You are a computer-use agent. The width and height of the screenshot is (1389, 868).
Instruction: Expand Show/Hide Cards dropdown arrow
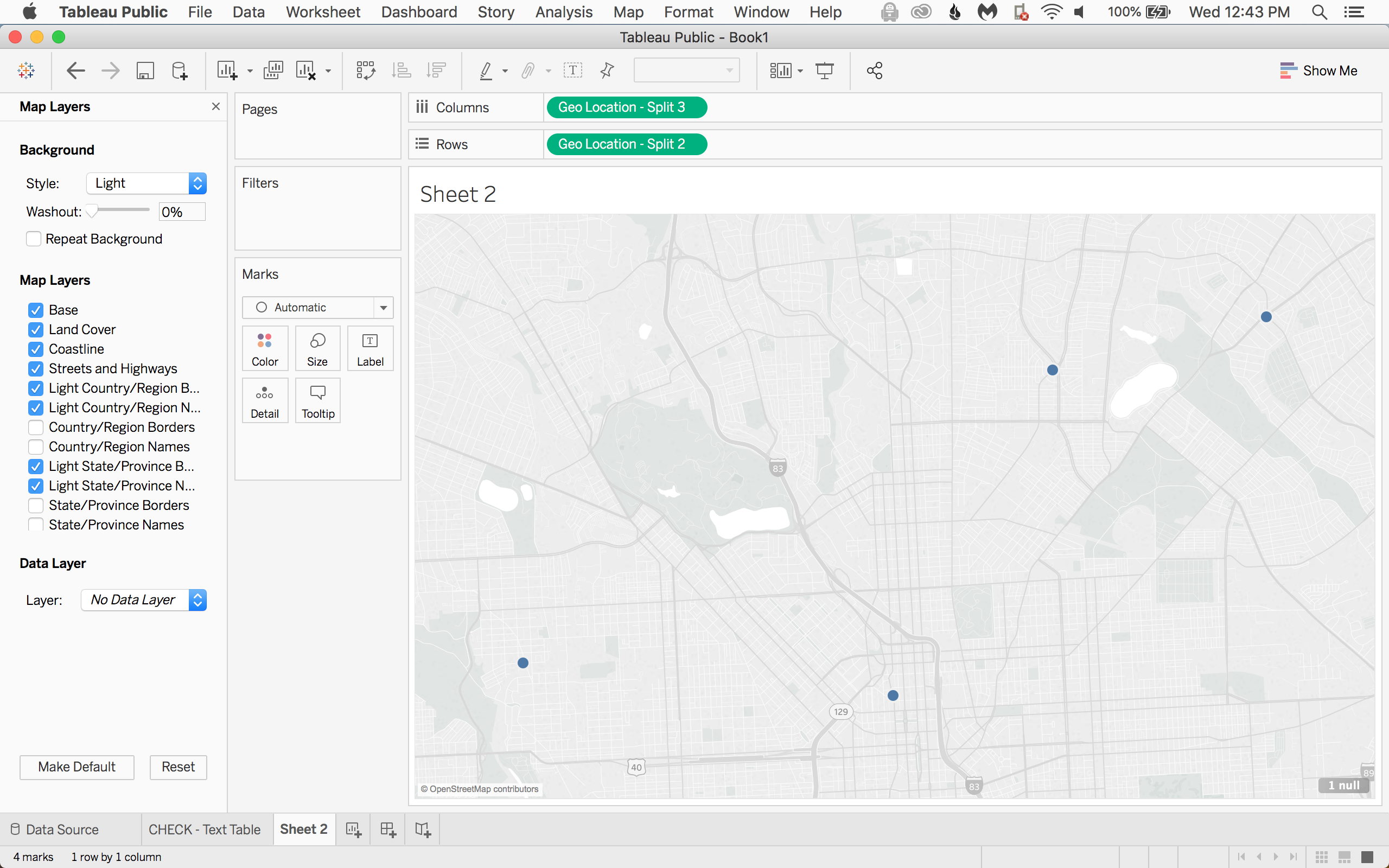(x=800, y=71)
